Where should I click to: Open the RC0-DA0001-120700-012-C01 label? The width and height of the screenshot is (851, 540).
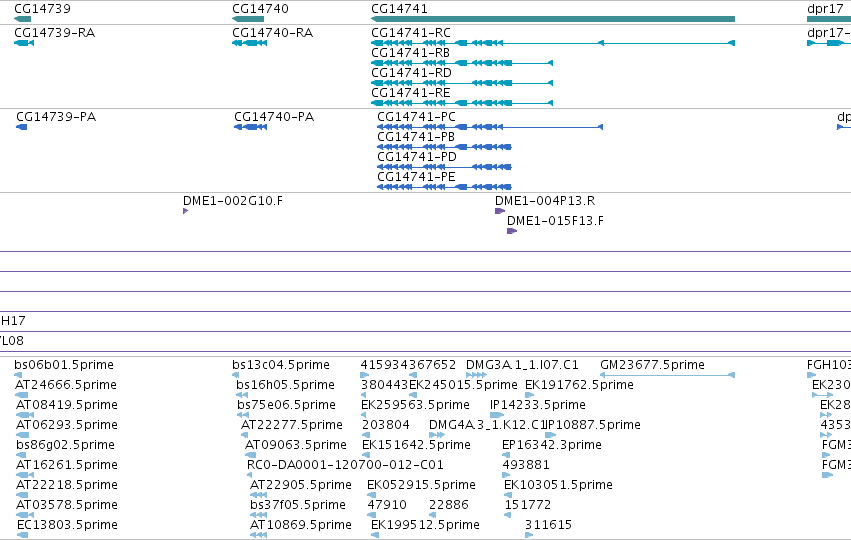pyautogui.click(x=345, y=465)
